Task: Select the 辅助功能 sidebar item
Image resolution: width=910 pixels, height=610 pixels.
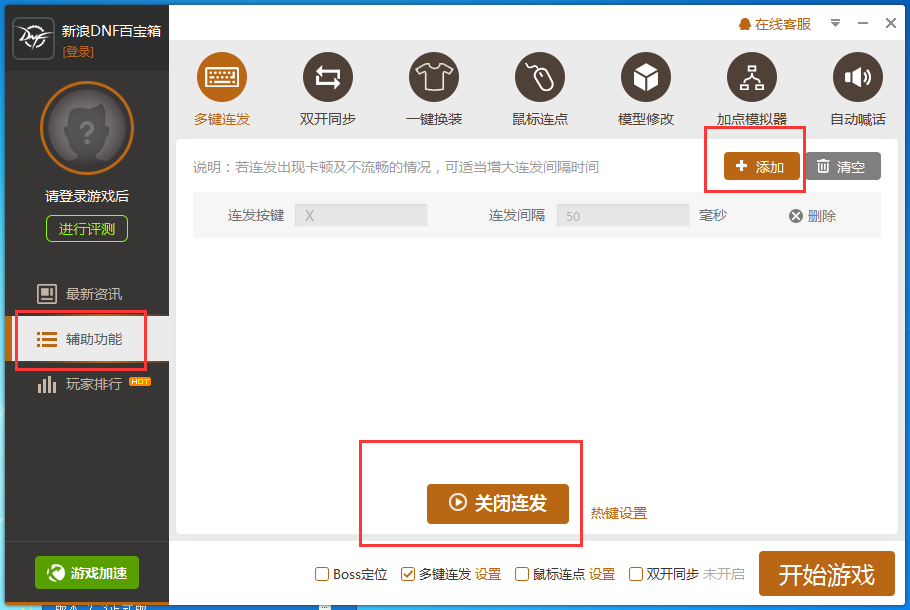Action: click(87, 339)
